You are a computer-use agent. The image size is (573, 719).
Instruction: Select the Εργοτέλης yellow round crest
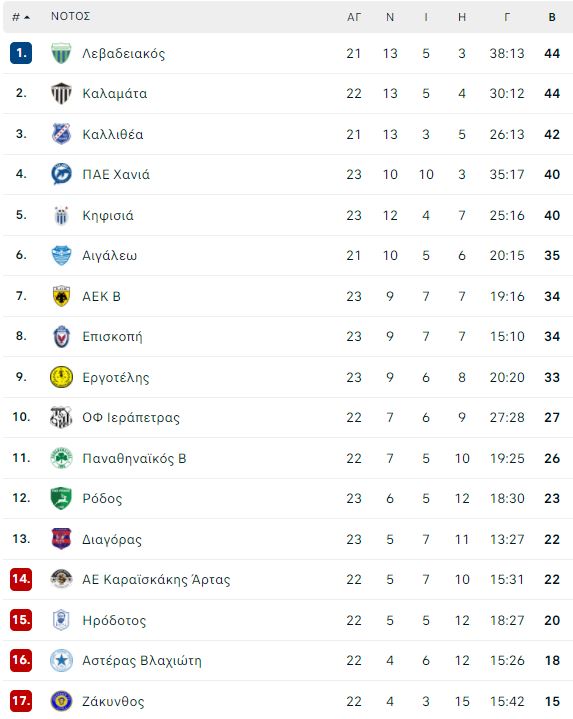61,377
